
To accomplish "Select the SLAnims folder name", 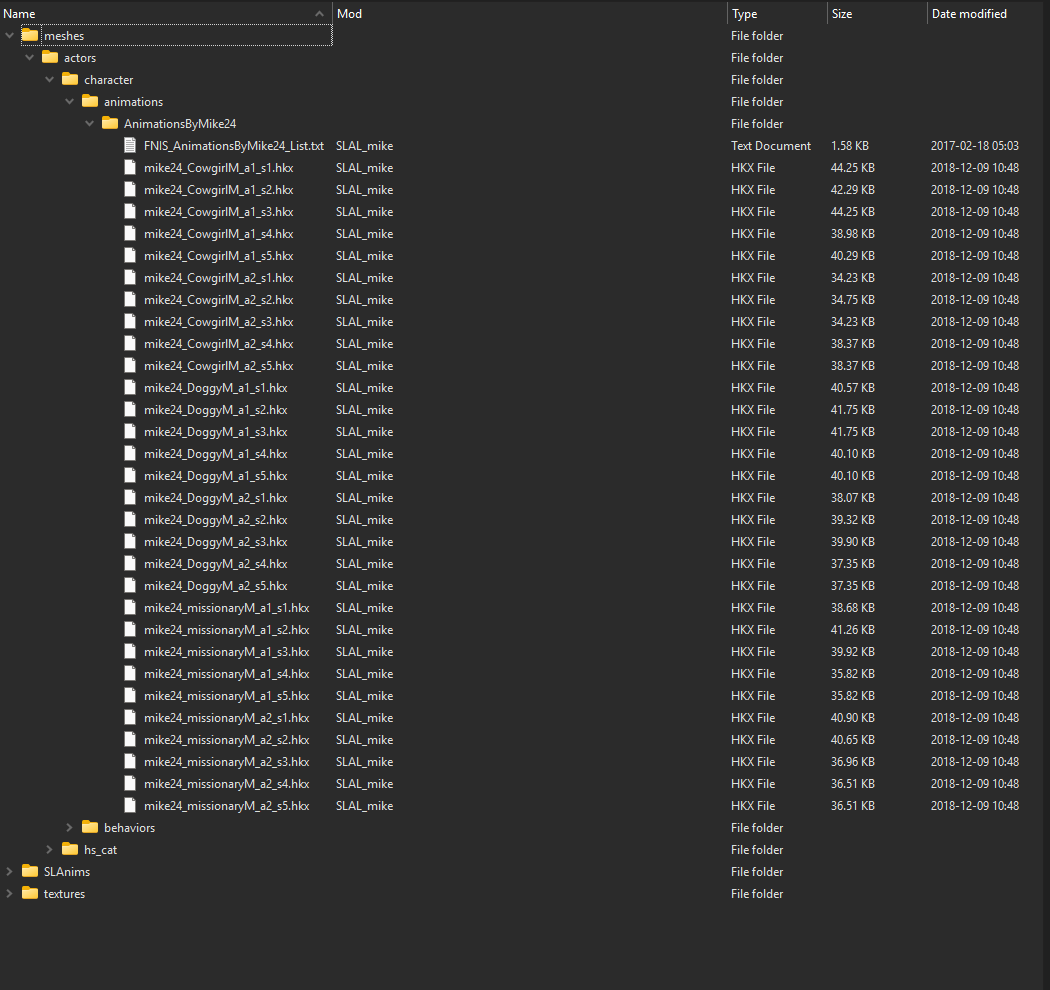I will tap(67, 872).
